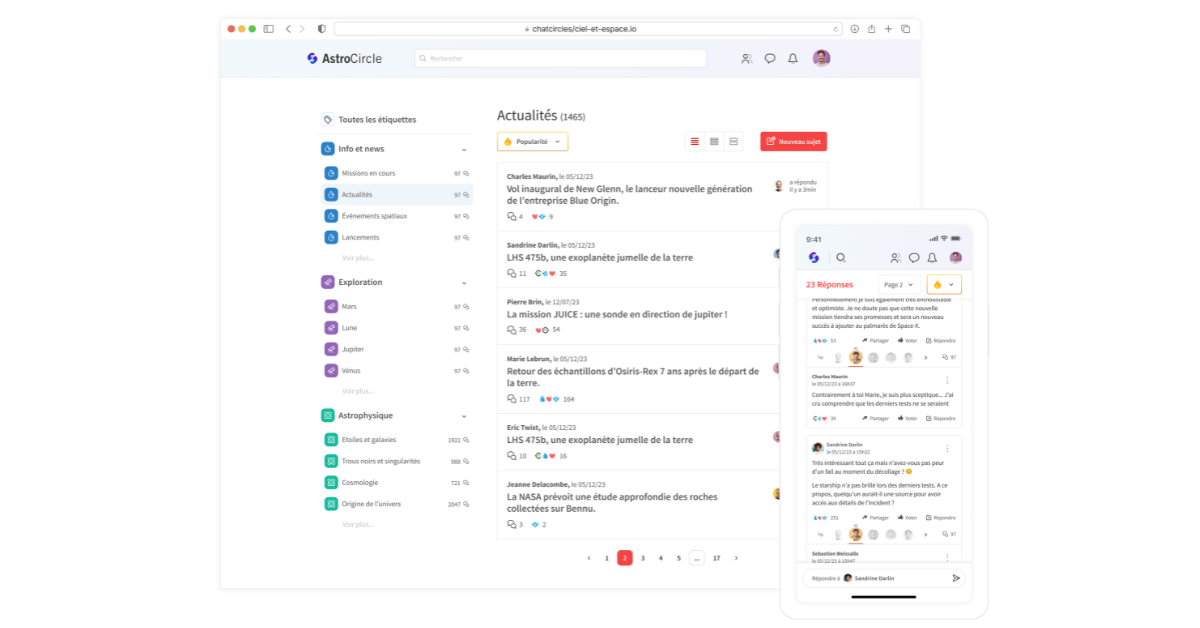Select Missions en cours in the sidebar
This screenshot has width=1200, height=628.
(x=368, y=173)
